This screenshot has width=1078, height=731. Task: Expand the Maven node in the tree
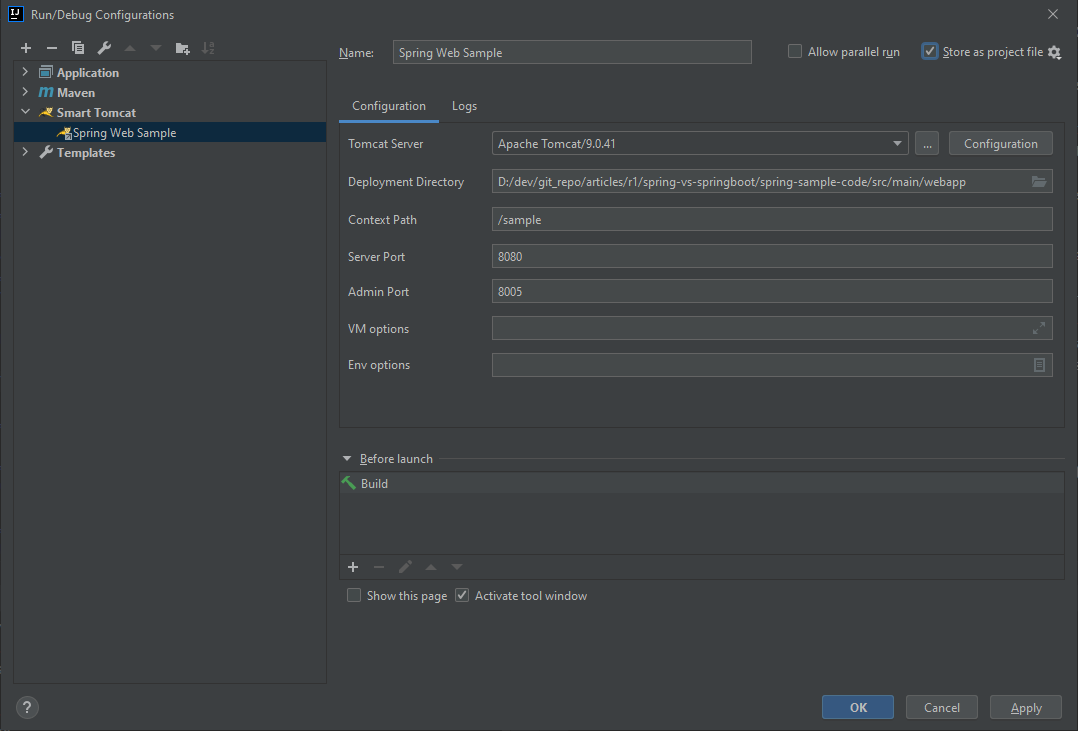(25, 93)
